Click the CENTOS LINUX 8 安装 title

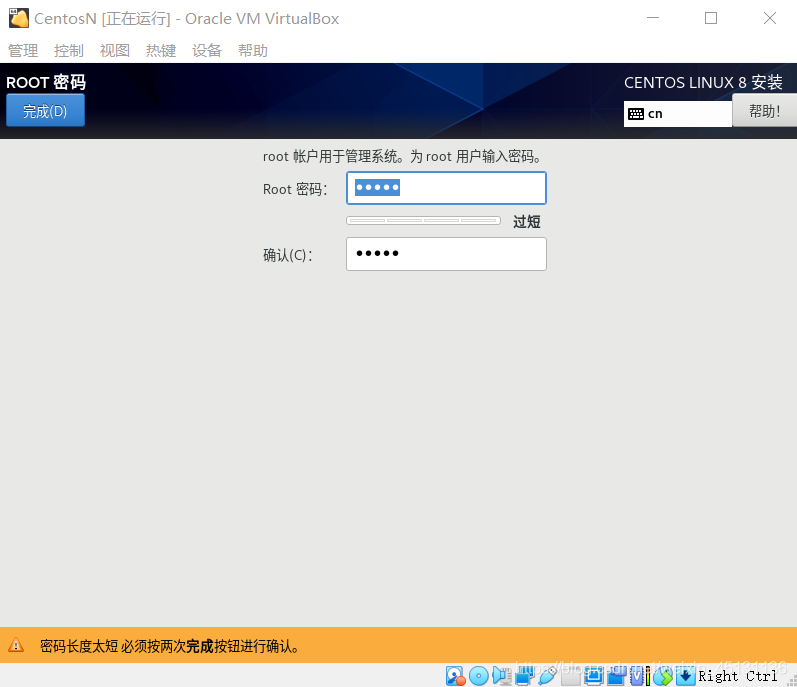coord(703,82)
